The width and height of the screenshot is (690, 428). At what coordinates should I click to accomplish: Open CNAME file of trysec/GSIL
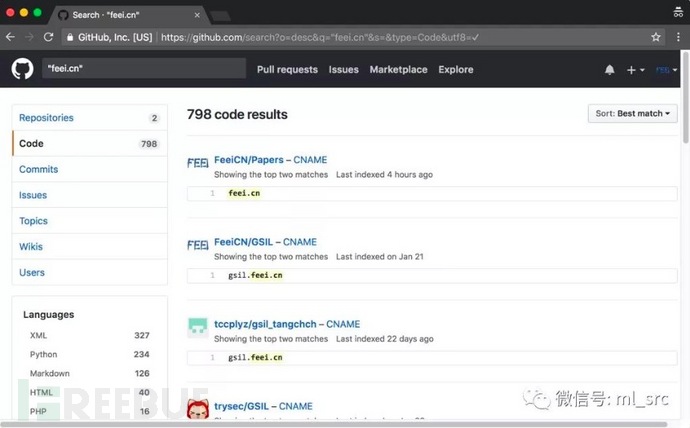coord(296,406)
